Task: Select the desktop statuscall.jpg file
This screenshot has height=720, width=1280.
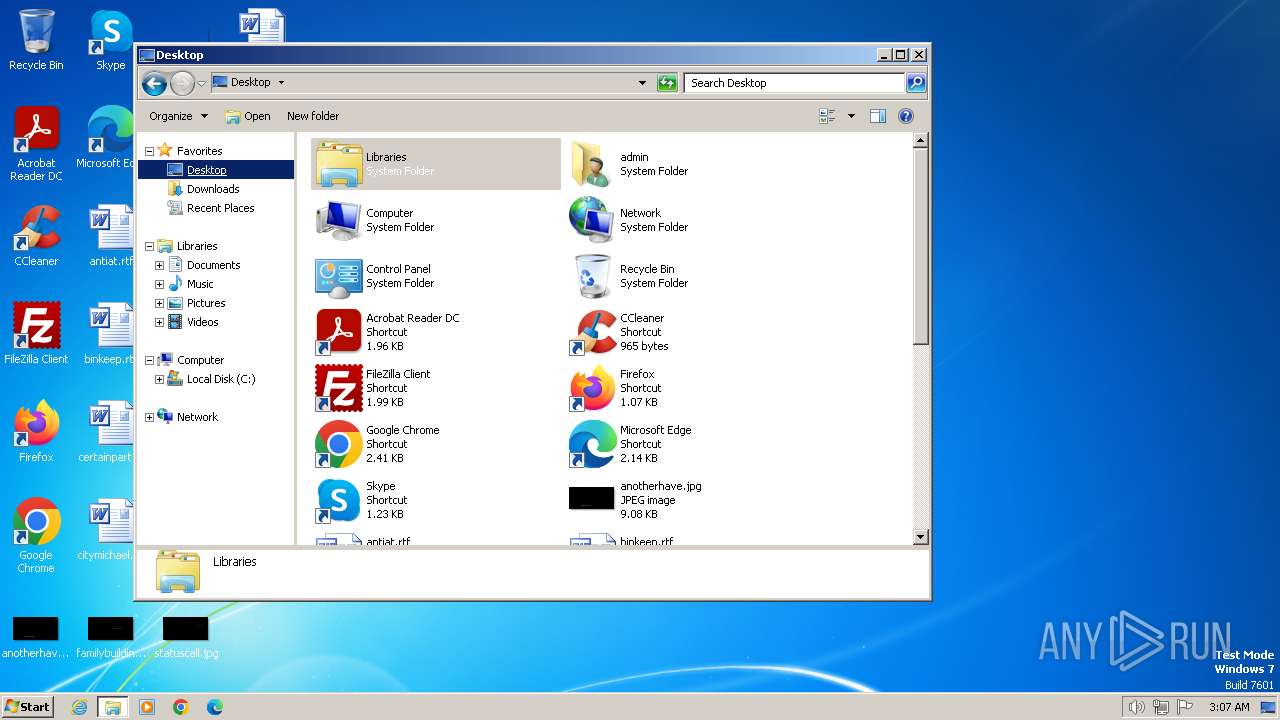Action: tap(186, 638)
